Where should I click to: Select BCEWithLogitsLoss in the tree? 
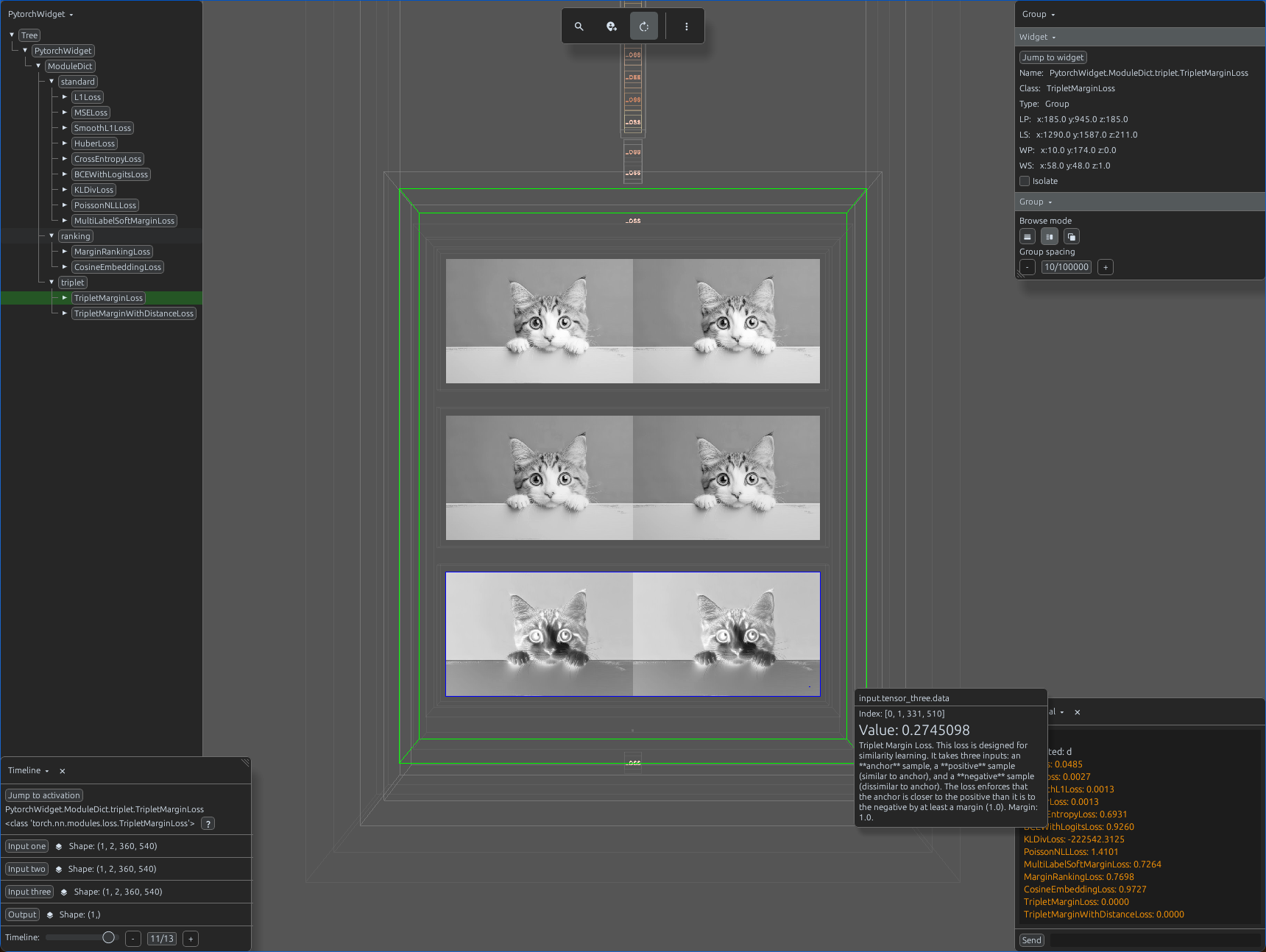pyautogui.click(x=111, y=174)
